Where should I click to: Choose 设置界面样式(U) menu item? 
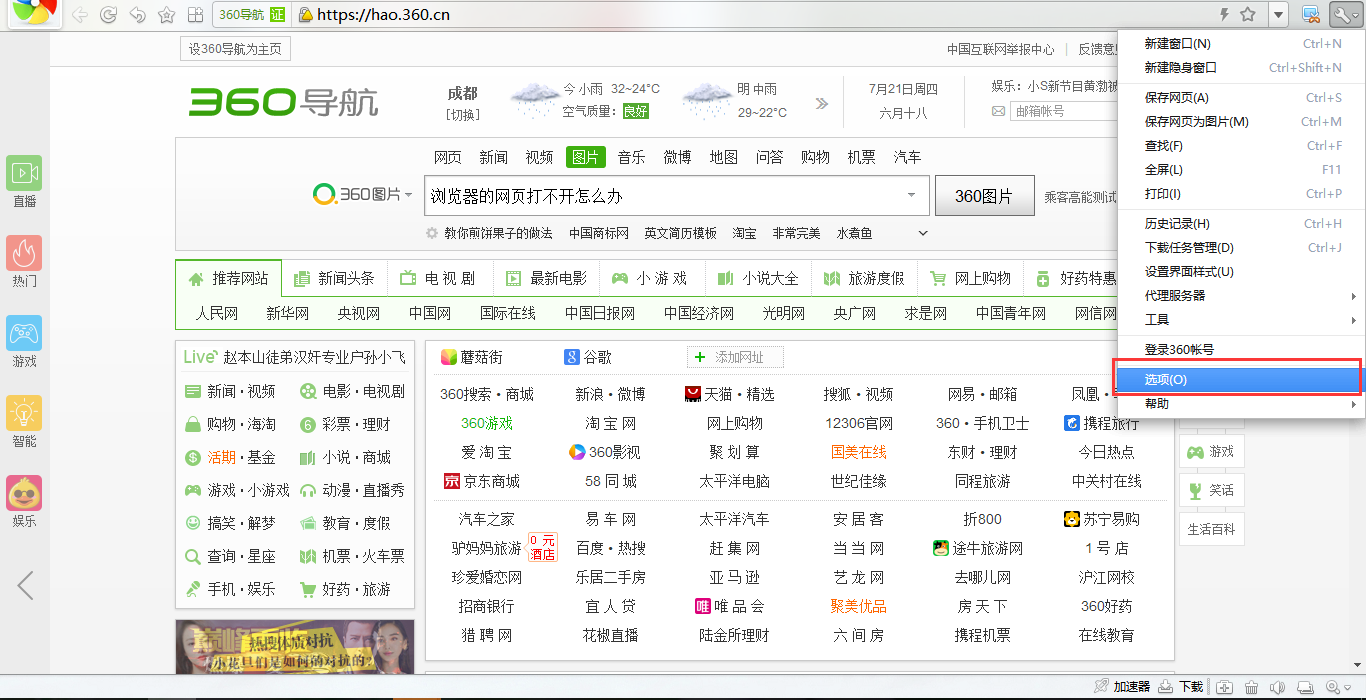tap(1239, 272)
